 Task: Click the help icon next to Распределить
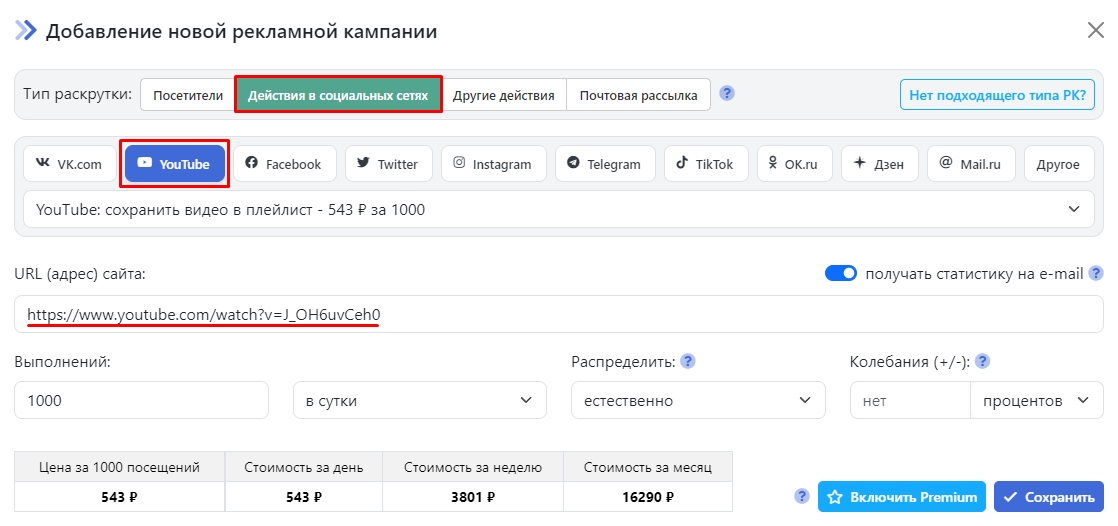(688, 361)
